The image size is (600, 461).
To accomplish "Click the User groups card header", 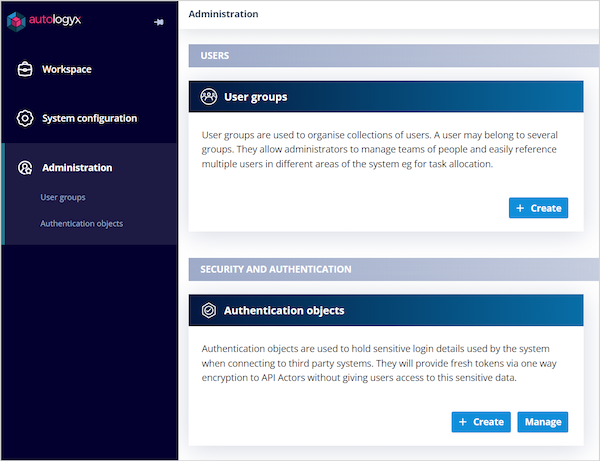I will pyautogui.click(x=386, y=97).
